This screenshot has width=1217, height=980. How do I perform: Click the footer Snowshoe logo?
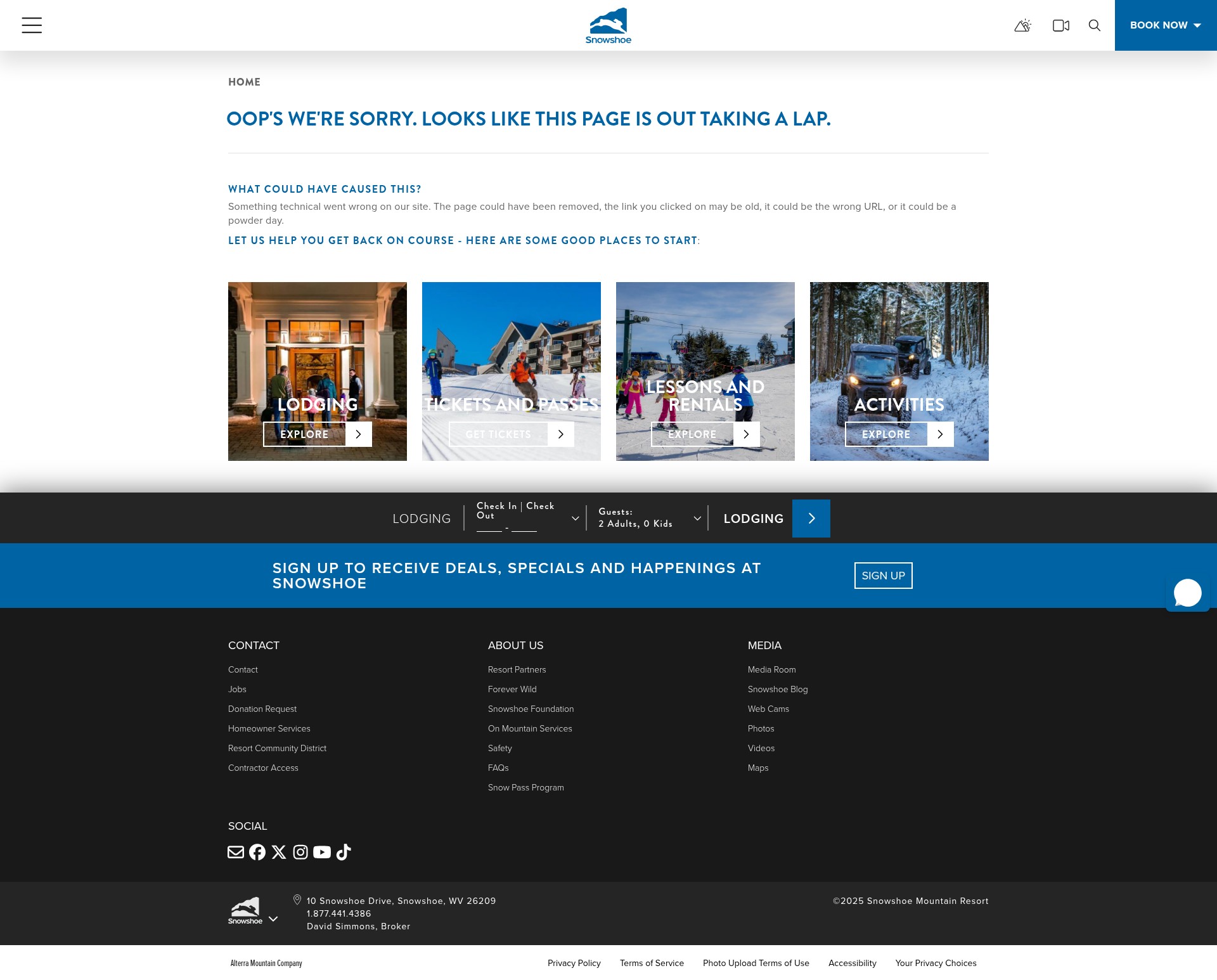245,911
